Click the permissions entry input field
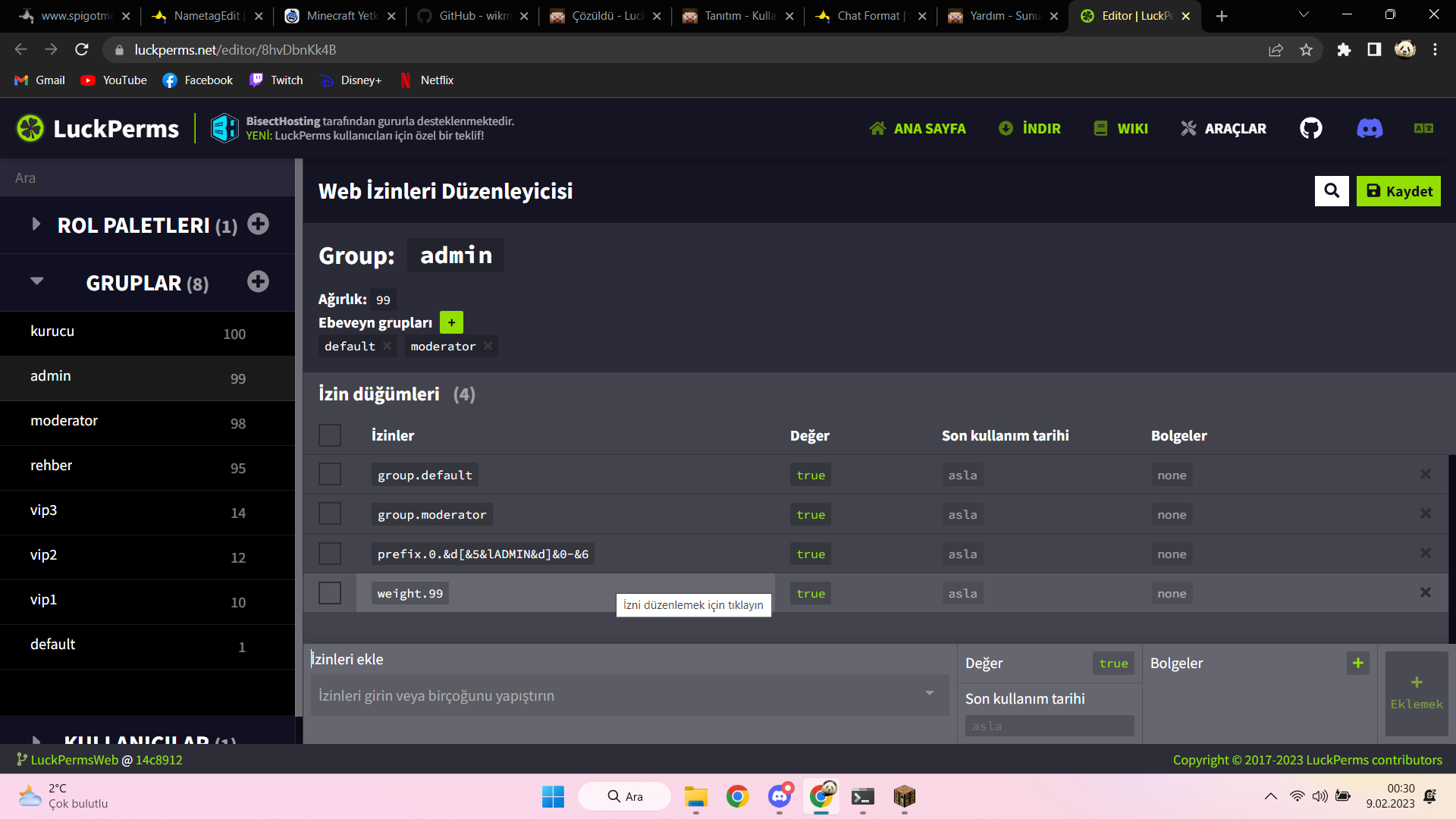Screen dimensions: 1456x819 629,695
